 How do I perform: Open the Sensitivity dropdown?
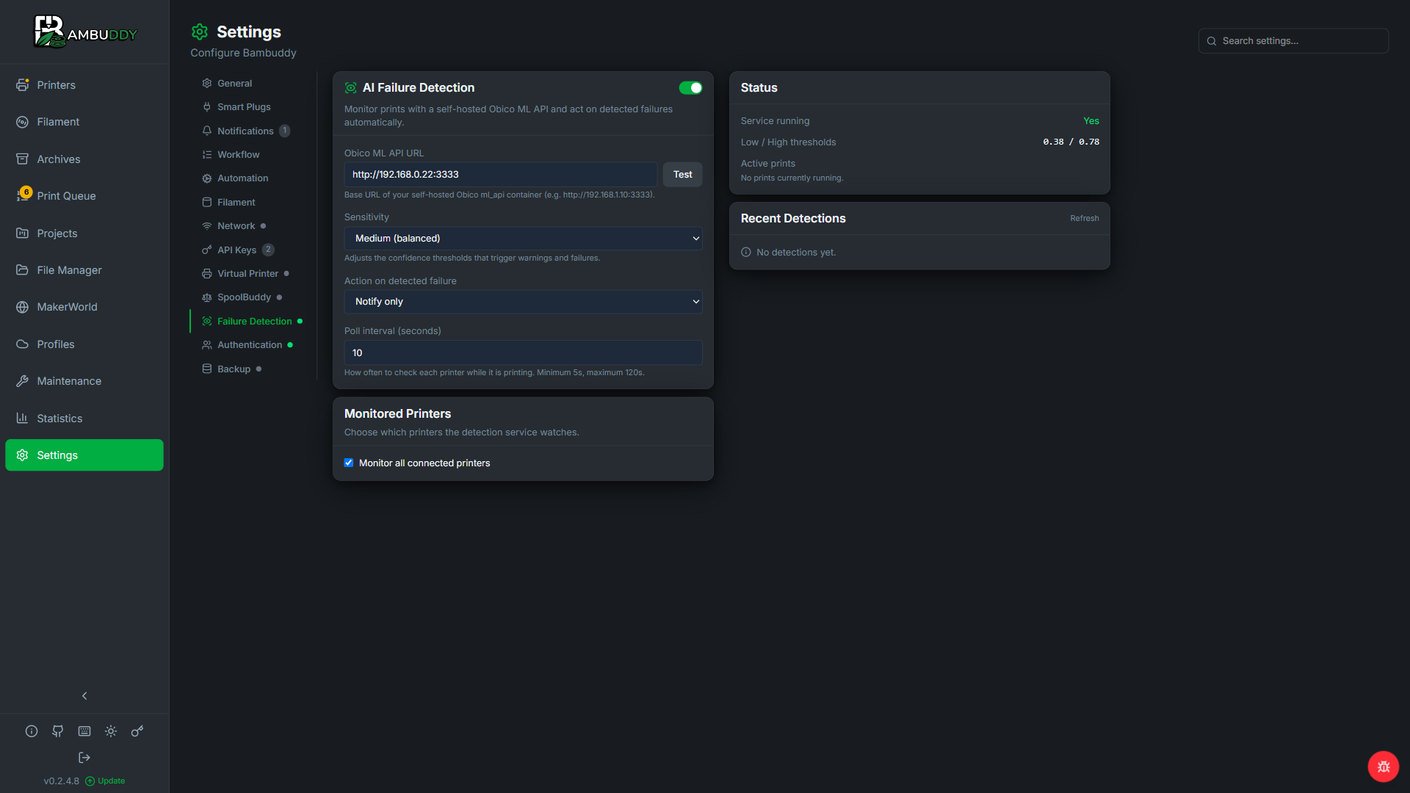point(523,238)
